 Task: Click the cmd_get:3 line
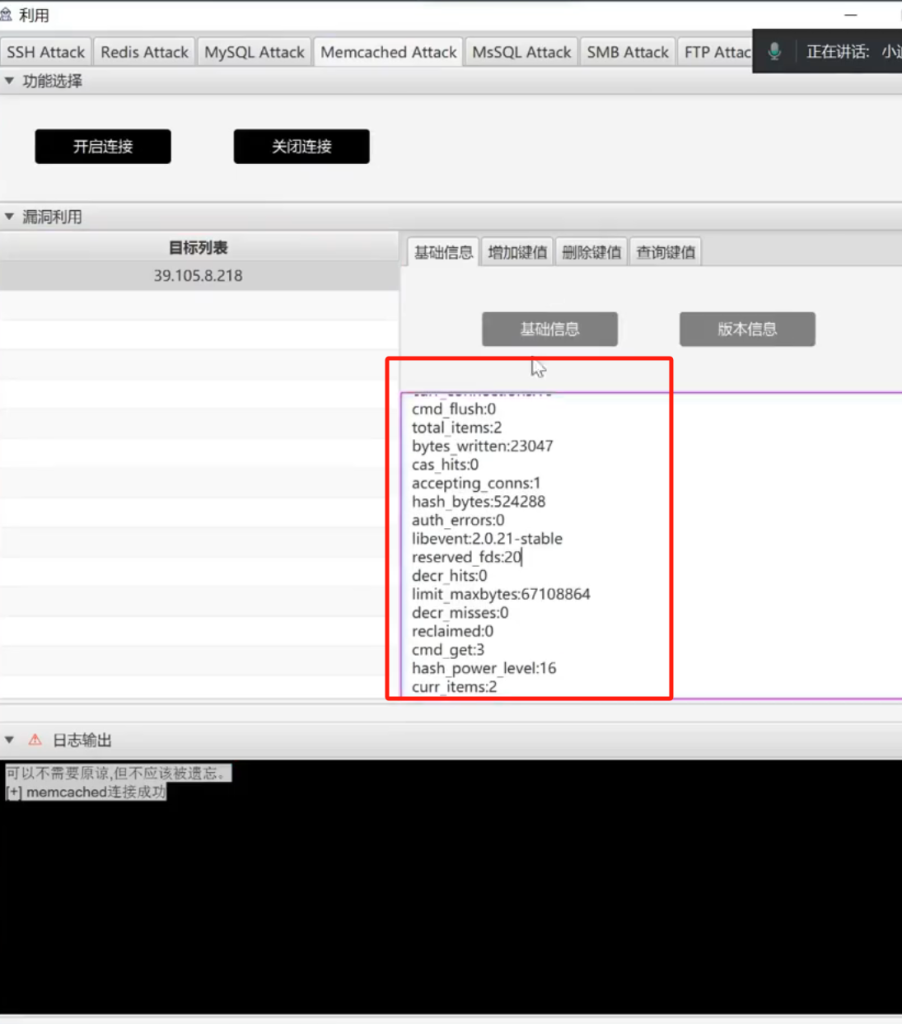(448, 650)
